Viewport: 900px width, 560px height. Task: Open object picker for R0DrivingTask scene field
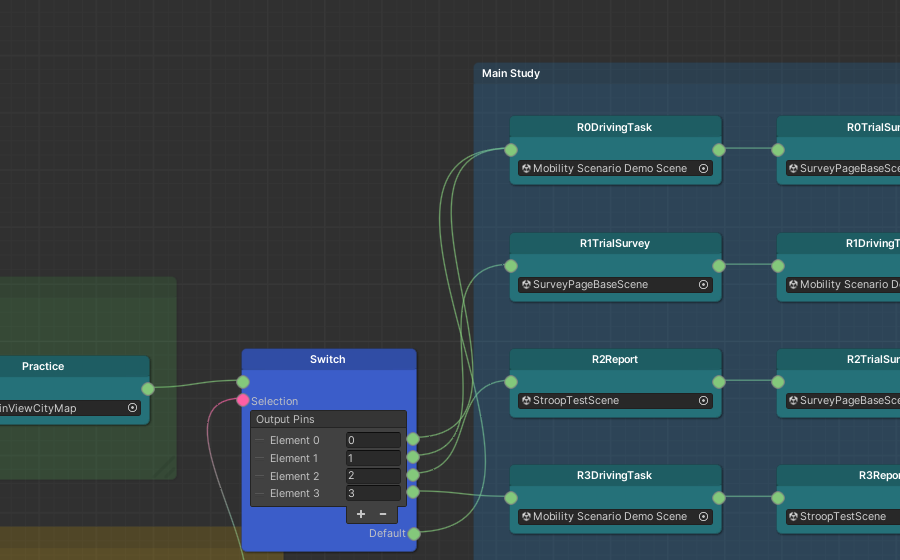pyautogui.click(x=703, y=169)
